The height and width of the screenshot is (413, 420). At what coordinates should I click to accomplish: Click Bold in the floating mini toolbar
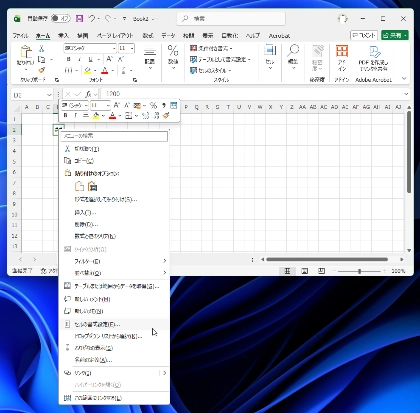pos(65,115)
